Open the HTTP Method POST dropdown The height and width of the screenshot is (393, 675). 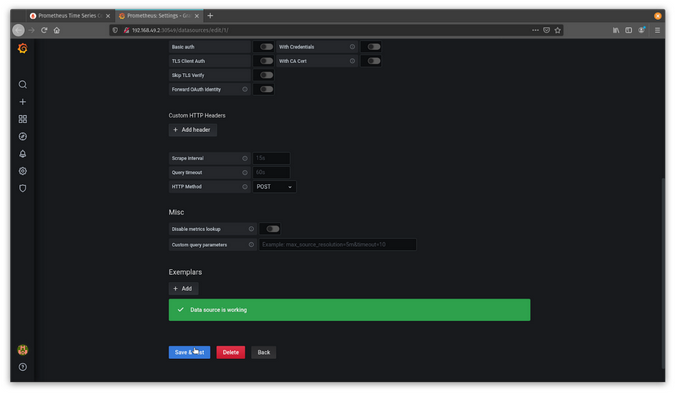[274, 187]
